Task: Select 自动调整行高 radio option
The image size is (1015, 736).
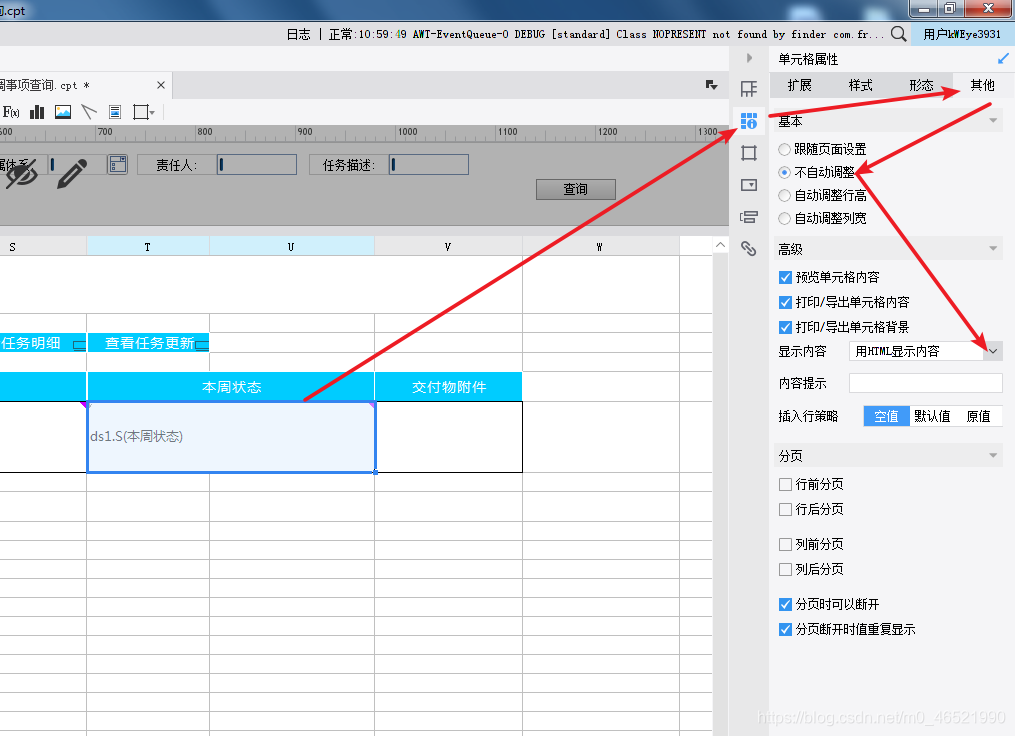Action: pyautogui.click(x=785, y=195)
